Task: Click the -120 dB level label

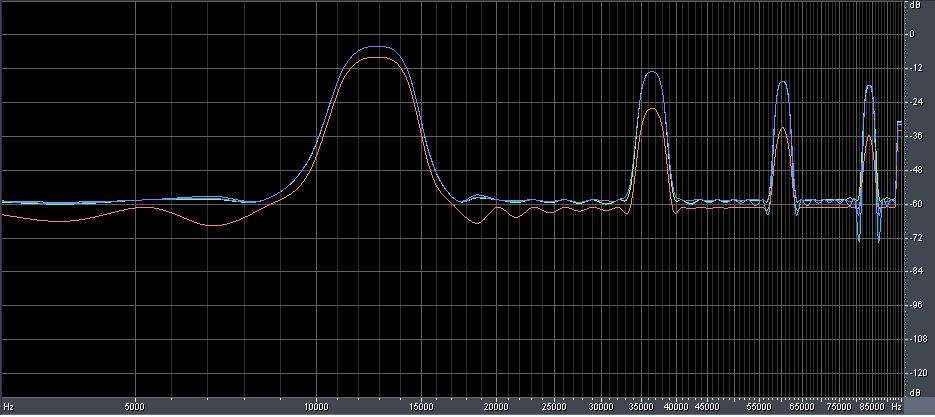Action: (x=917, y=373)
